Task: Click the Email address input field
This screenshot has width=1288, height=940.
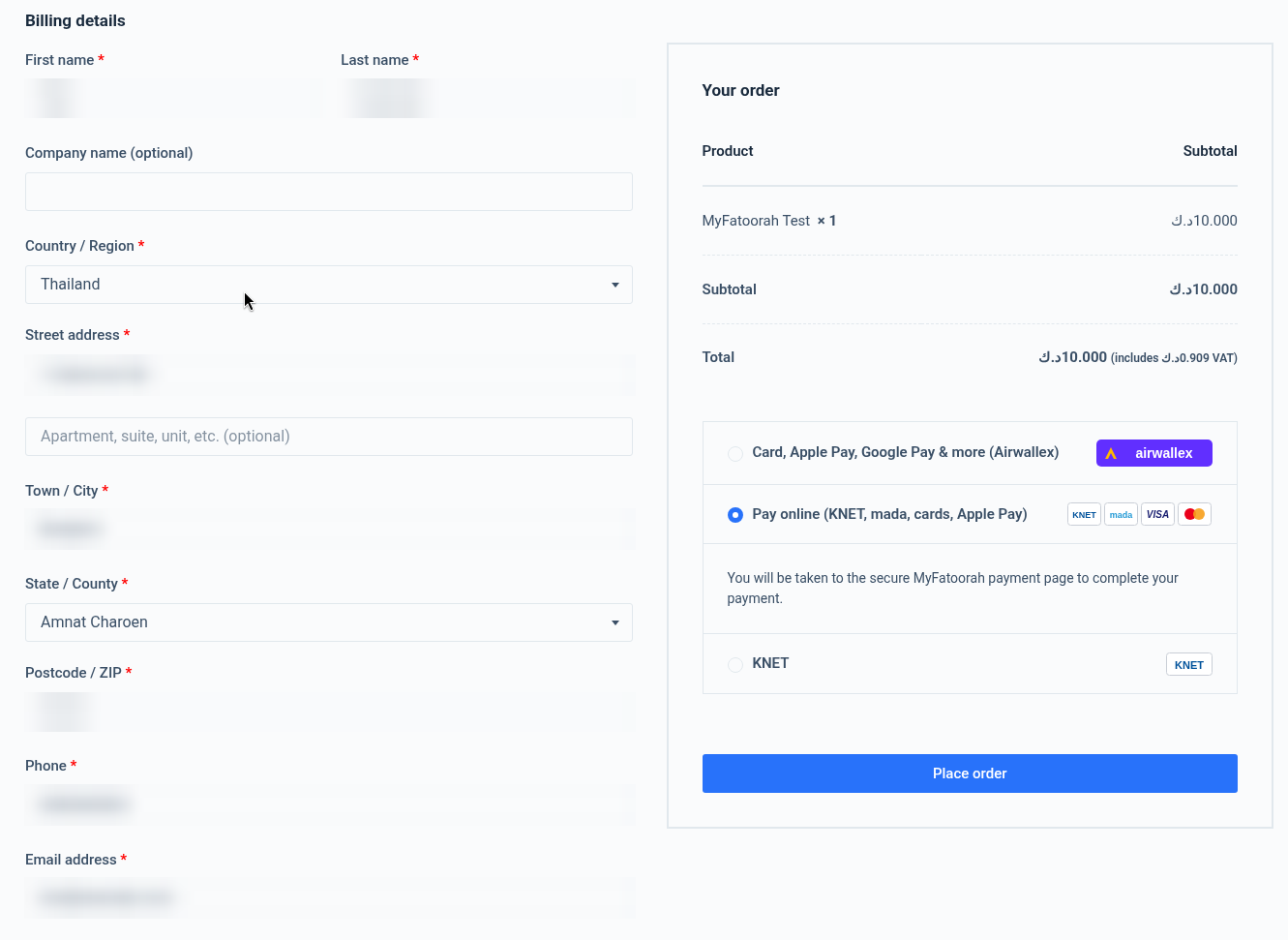Action: point(329,898)
